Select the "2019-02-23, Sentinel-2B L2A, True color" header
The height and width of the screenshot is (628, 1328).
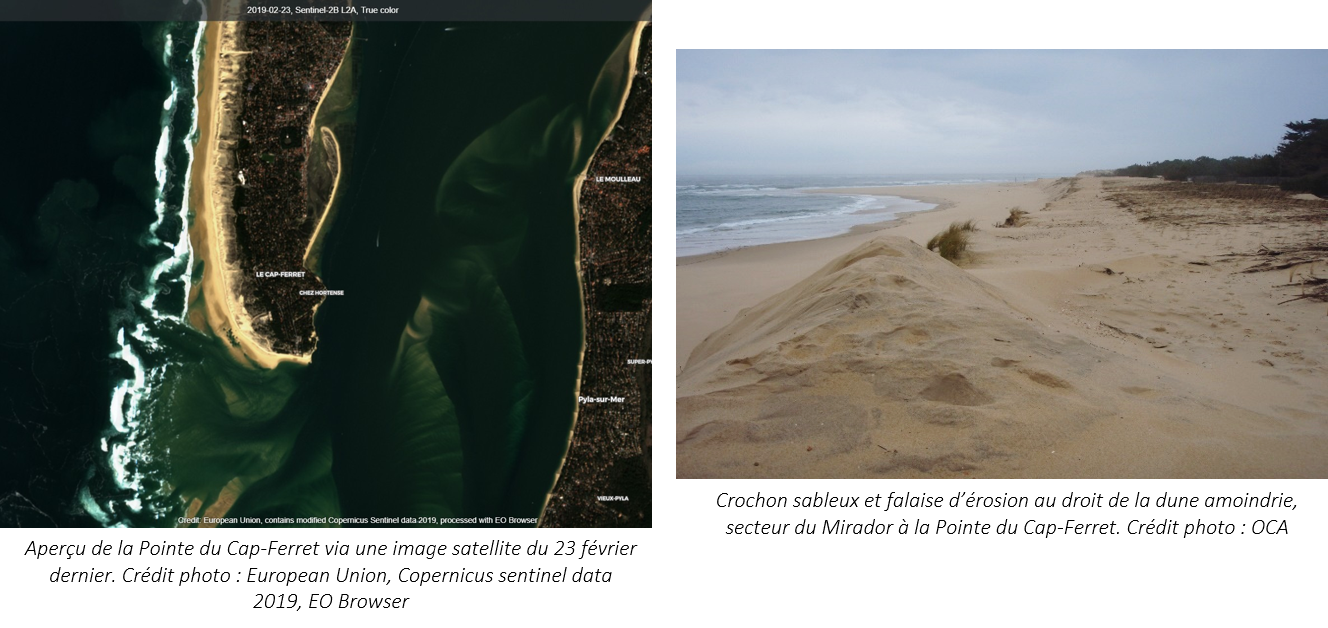point(323,10)
